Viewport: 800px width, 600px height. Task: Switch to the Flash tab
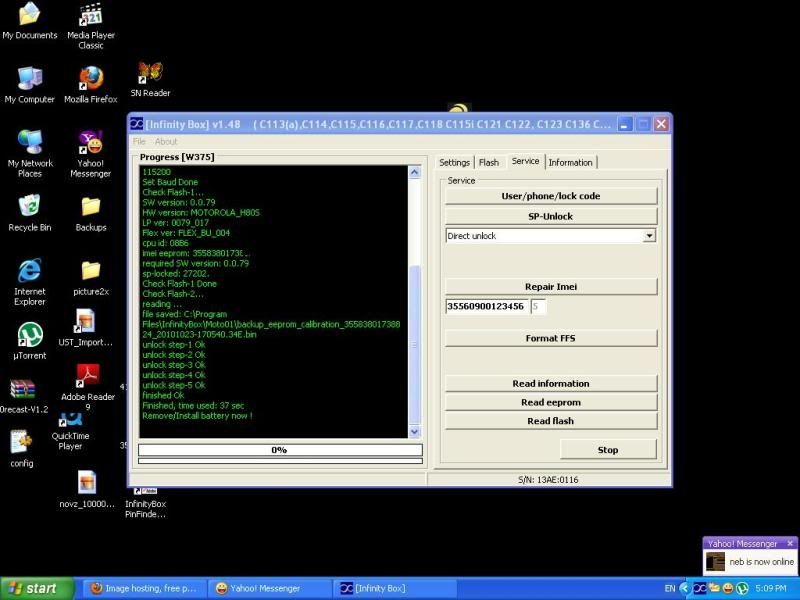489,162
